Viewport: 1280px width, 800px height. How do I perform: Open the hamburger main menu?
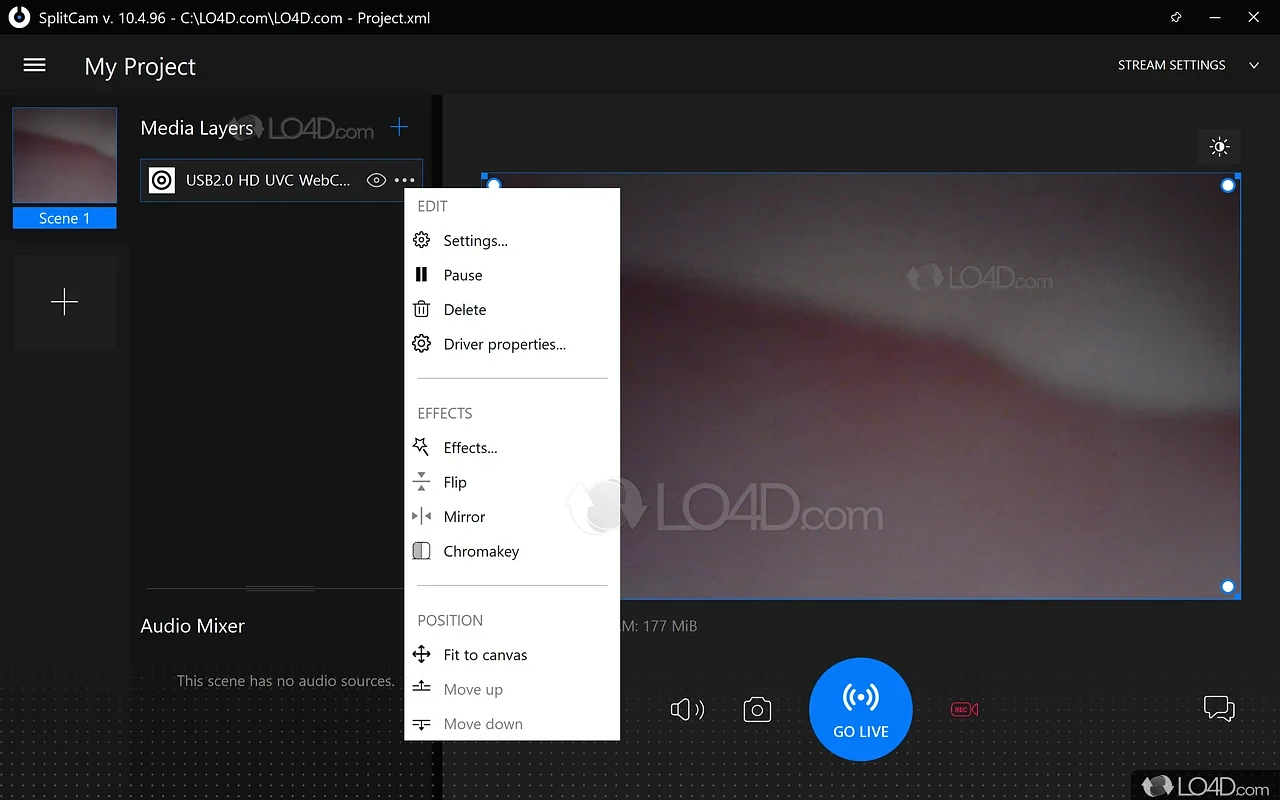tap(34, 66)
